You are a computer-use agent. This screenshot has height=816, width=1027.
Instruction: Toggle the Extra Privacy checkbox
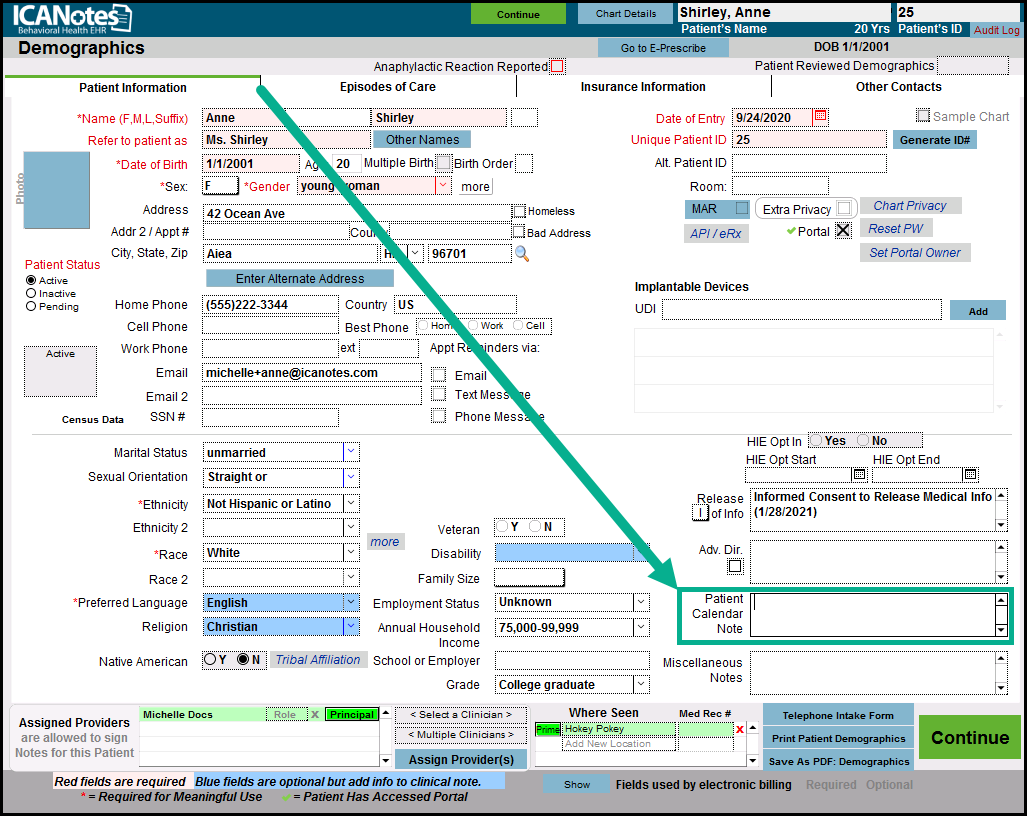point(845,209)
